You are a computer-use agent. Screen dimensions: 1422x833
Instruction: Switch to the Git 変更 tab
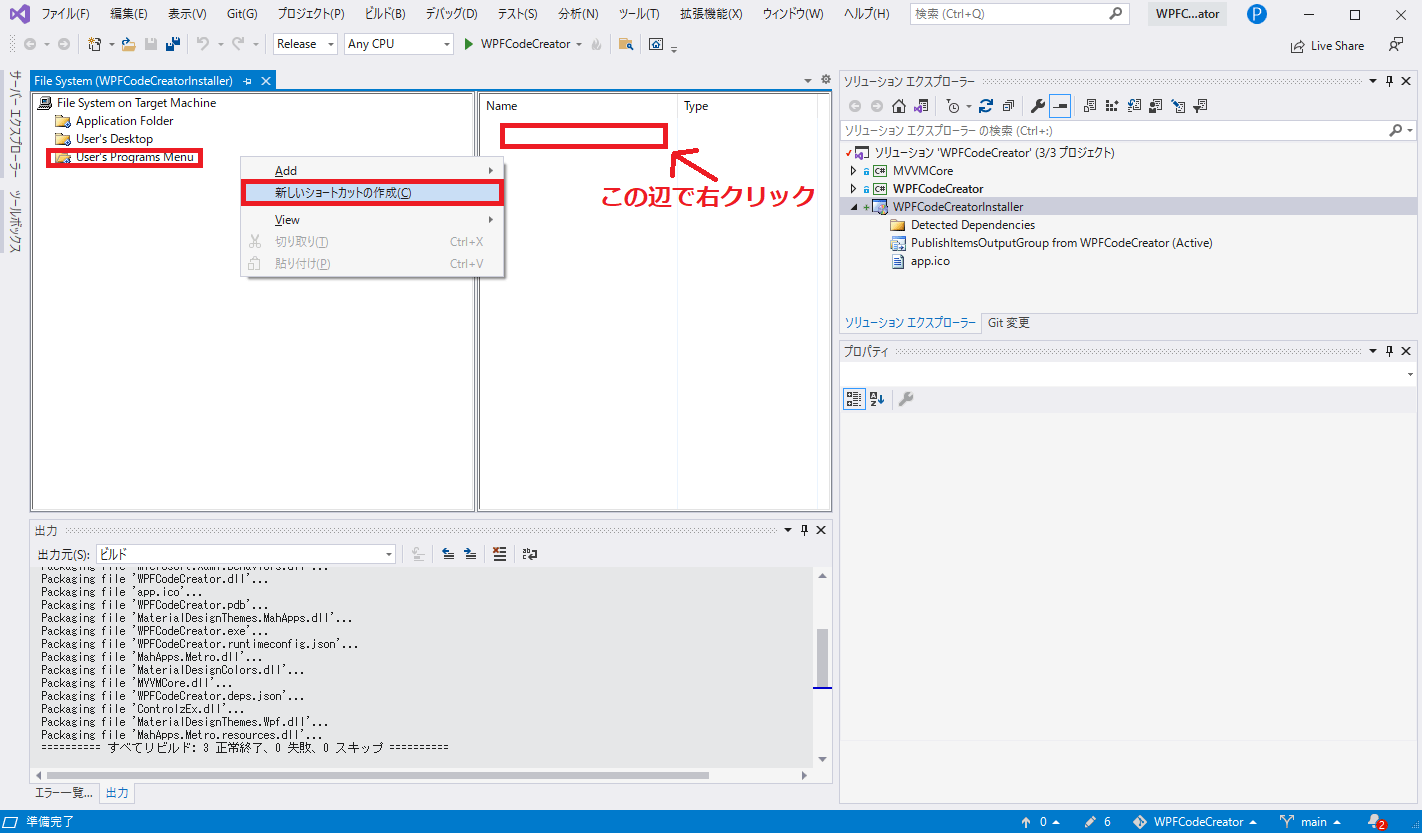pyautogui.click(x=1008, y=323)
